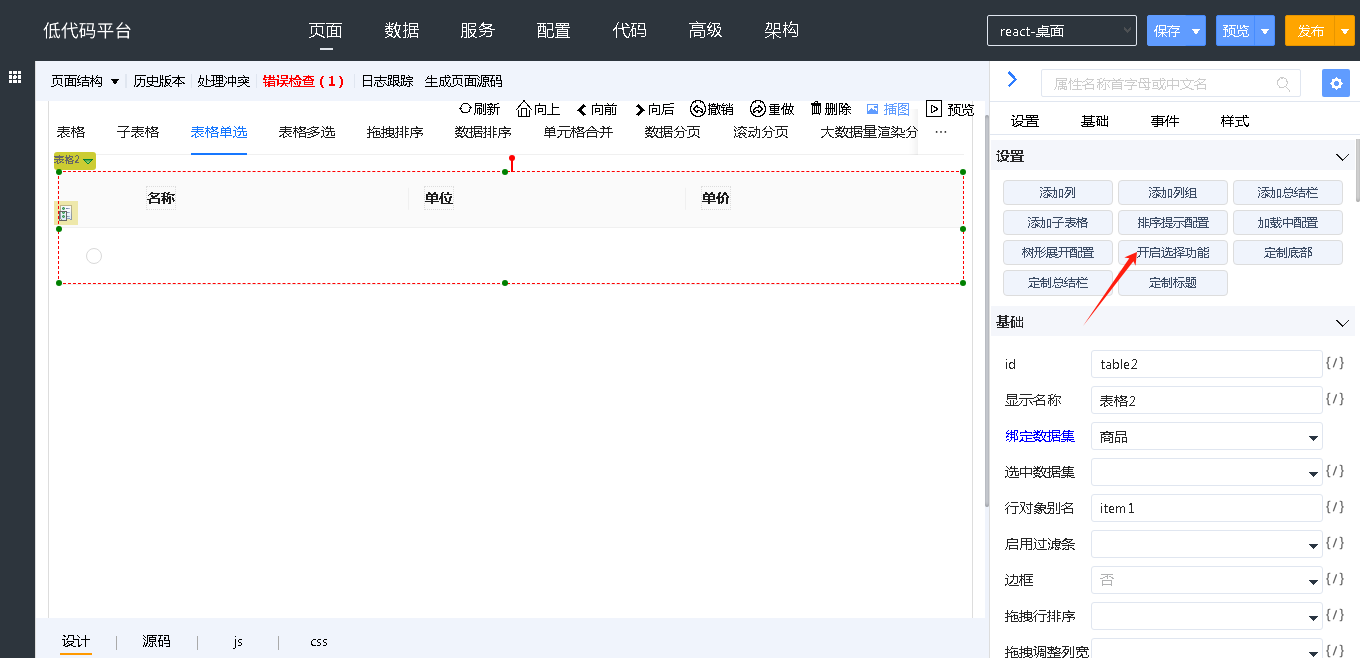The width and height of the screenshot is (1360, 658).
Task: Switch to the 数据分页 tab
Action: 673,132
